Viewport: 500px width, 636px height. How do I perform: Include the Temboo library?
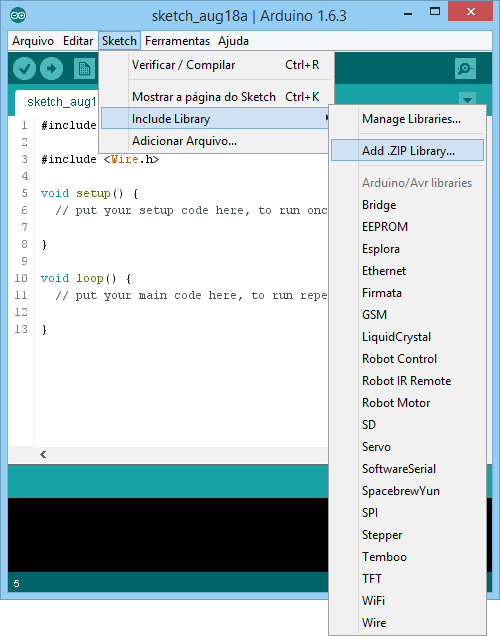tap(408, 557)
